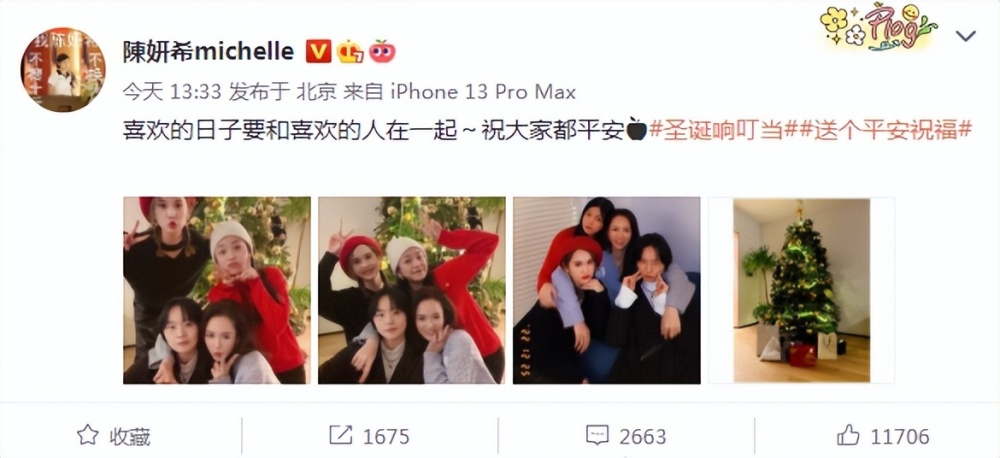Click the repost share icon
Image resolution: width=1000 pixels, height=458 pixels.
point(341,435)
